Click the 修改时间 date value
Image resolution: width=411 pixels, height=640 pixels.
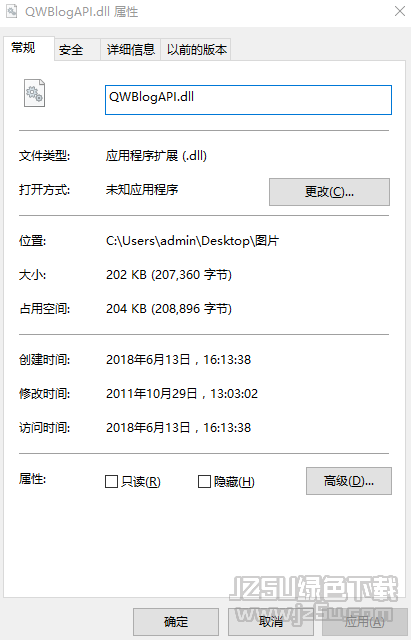pos(182,394)
